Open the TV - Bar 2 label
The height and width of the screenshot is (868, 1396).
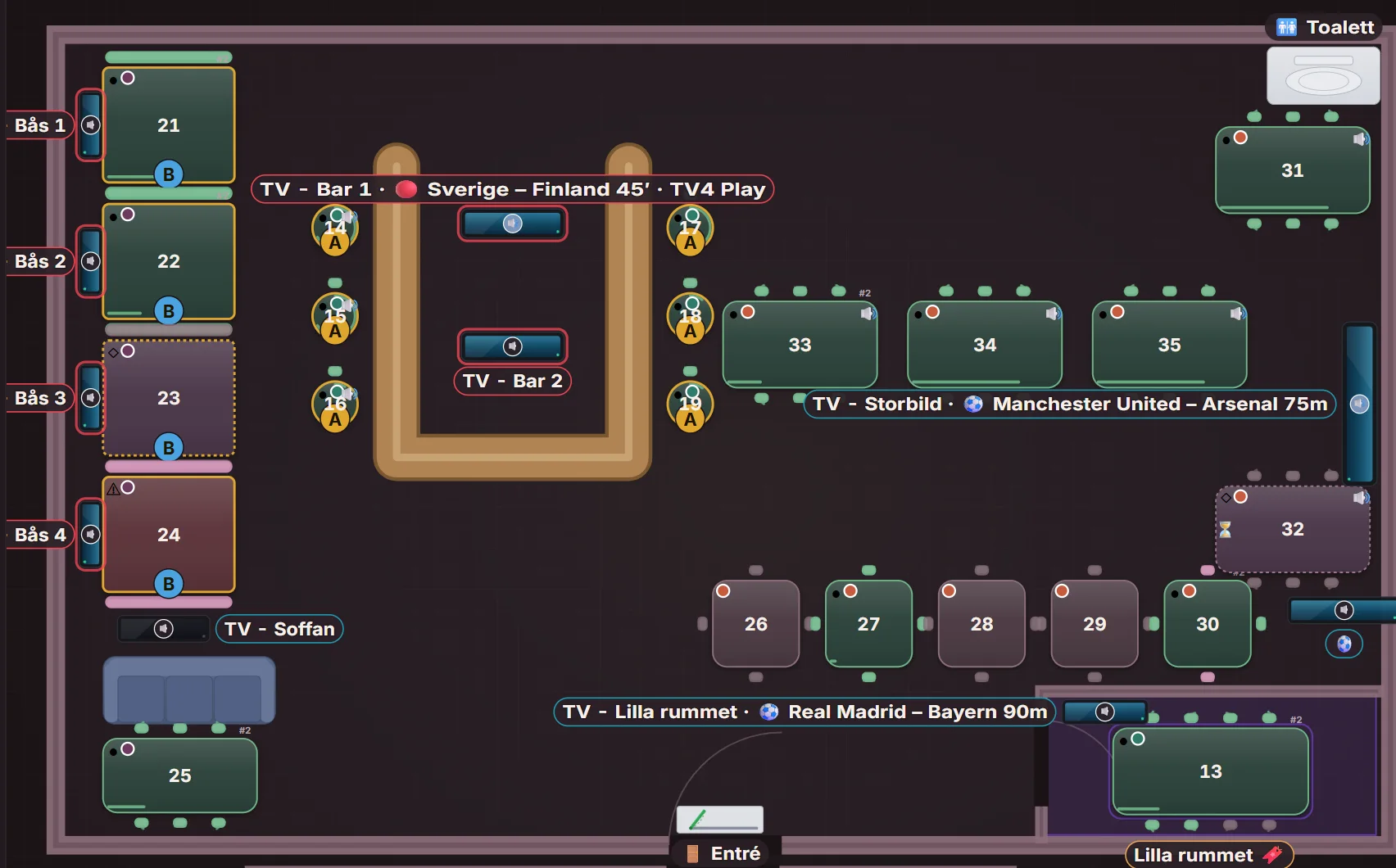coord(512,381)
